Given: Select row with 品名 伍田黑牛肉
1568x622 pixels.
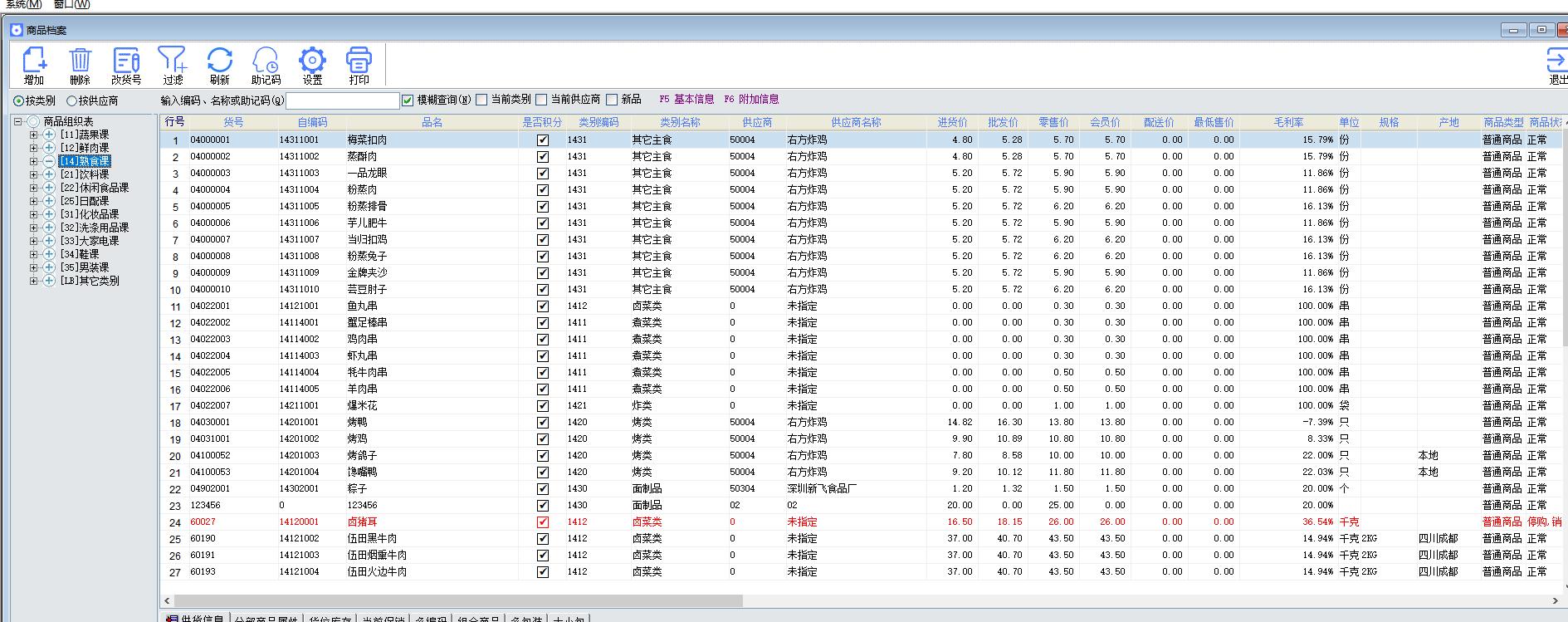Looking at the screenshot, I should click(861, 539).
